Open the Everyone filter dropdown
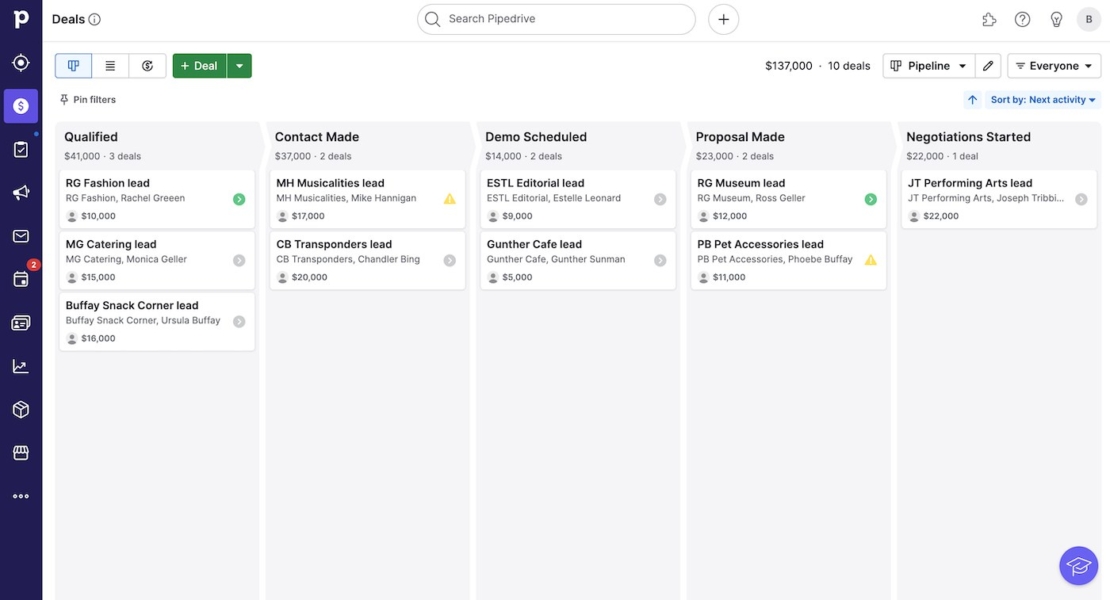The height and width of the screenshot is (600, 1110). click(x=1053, y=65)
